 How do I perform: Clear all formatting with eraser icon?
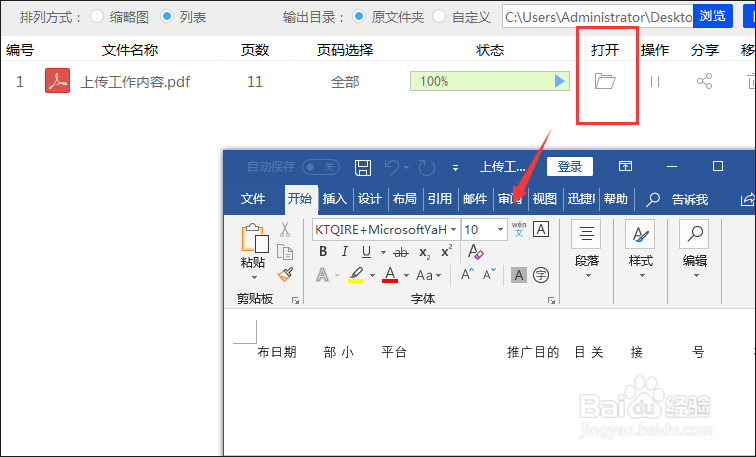[x=475, y=251]
